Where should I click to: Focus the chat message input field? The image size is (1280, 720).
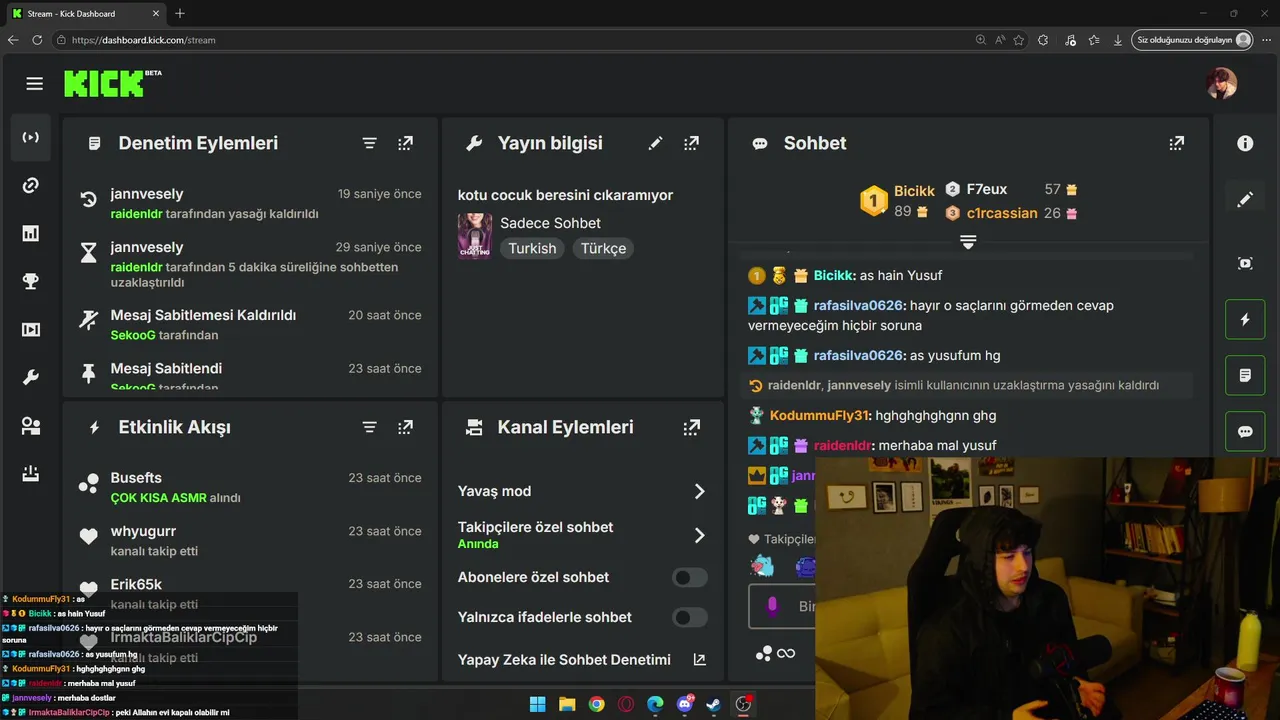point(782,606)
